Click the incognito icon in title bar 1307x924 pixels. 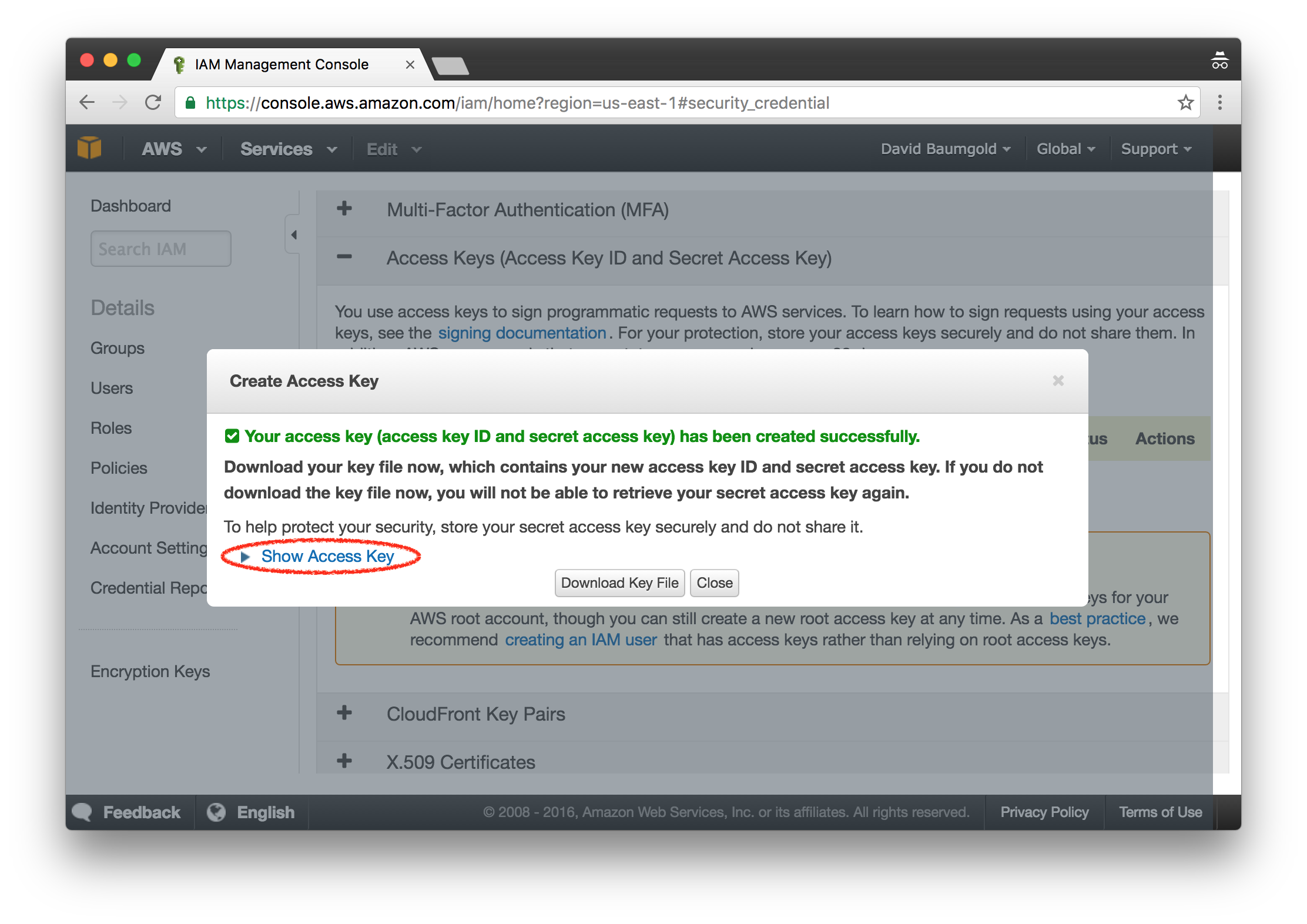point(1219,60)
